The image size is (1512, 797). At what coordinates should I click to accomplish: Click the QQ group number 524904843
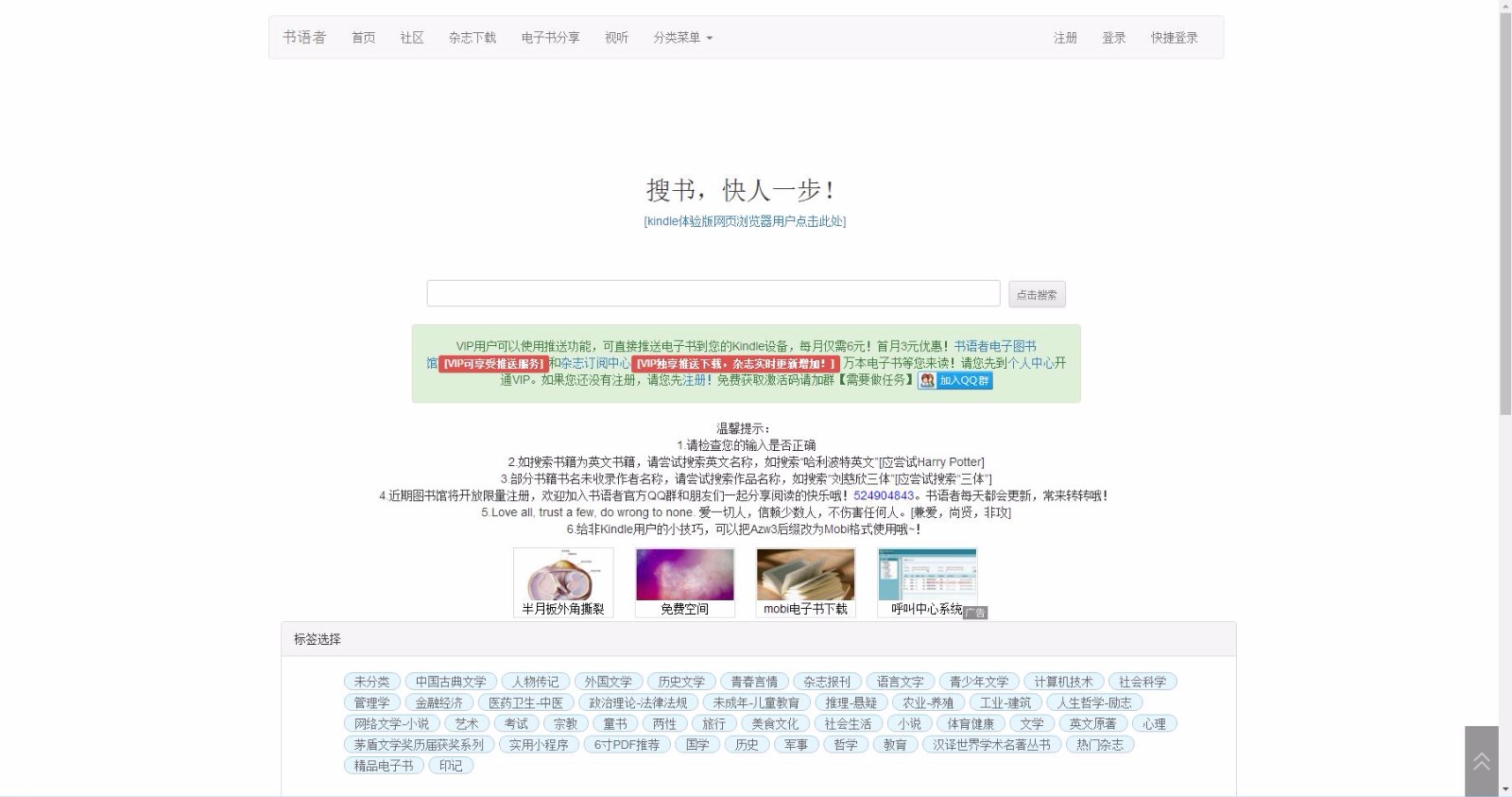(x=884, y=495)
